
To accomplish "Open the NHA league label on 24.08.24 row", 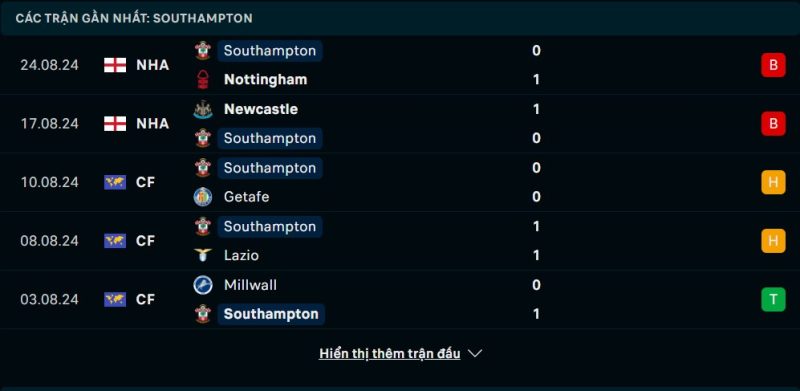I will point(153,65).
